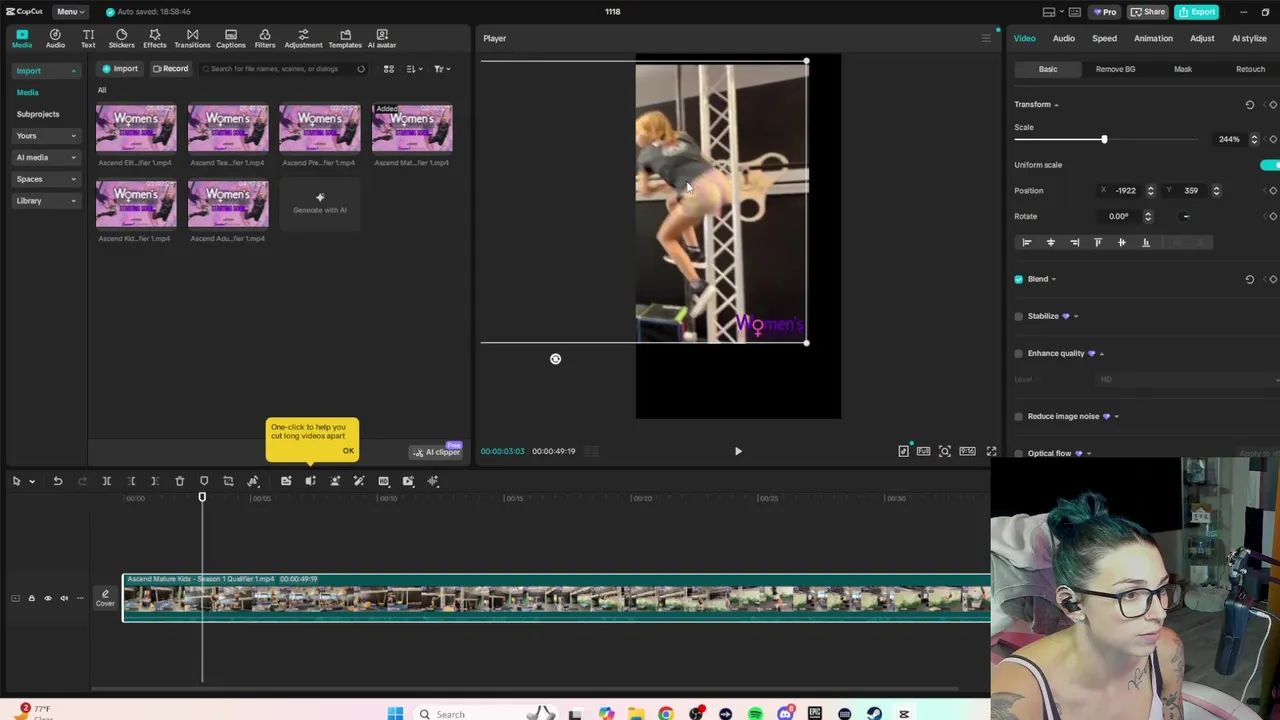Open the Templates panel

click(x=345, y=39)
